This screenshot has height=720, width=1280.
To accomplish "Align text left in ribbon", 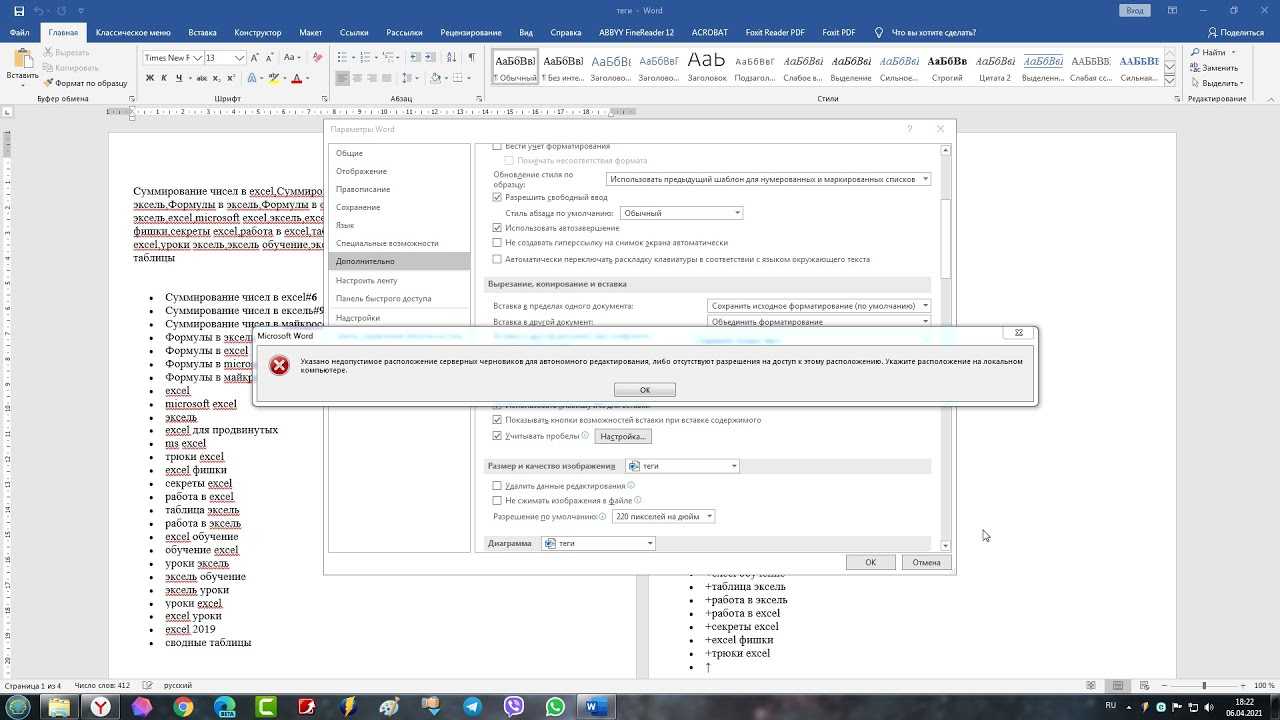I will [x=343, y=78].
